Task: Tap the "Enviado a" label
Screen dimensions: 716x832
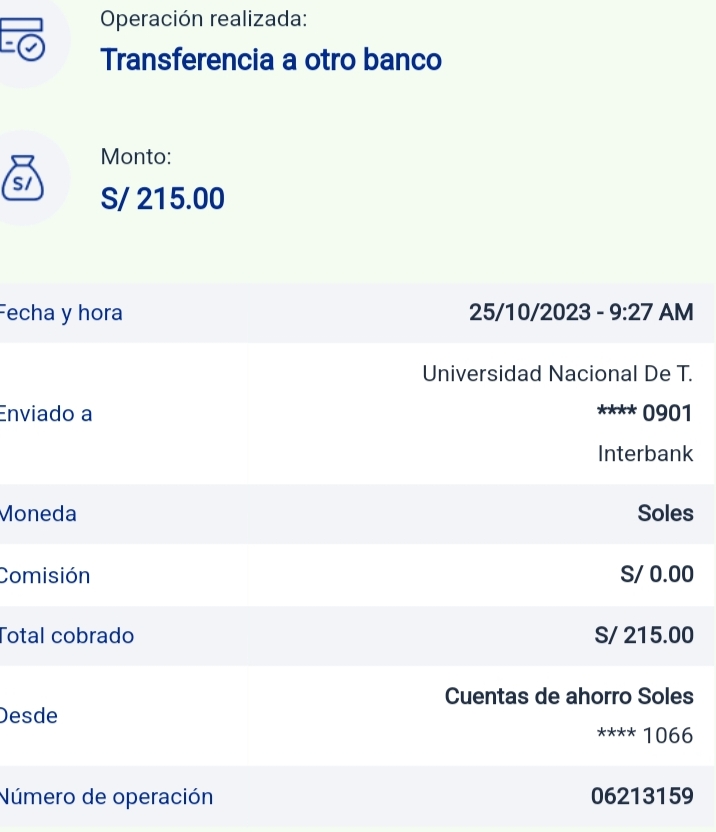Action: click(x=47, y=414)
